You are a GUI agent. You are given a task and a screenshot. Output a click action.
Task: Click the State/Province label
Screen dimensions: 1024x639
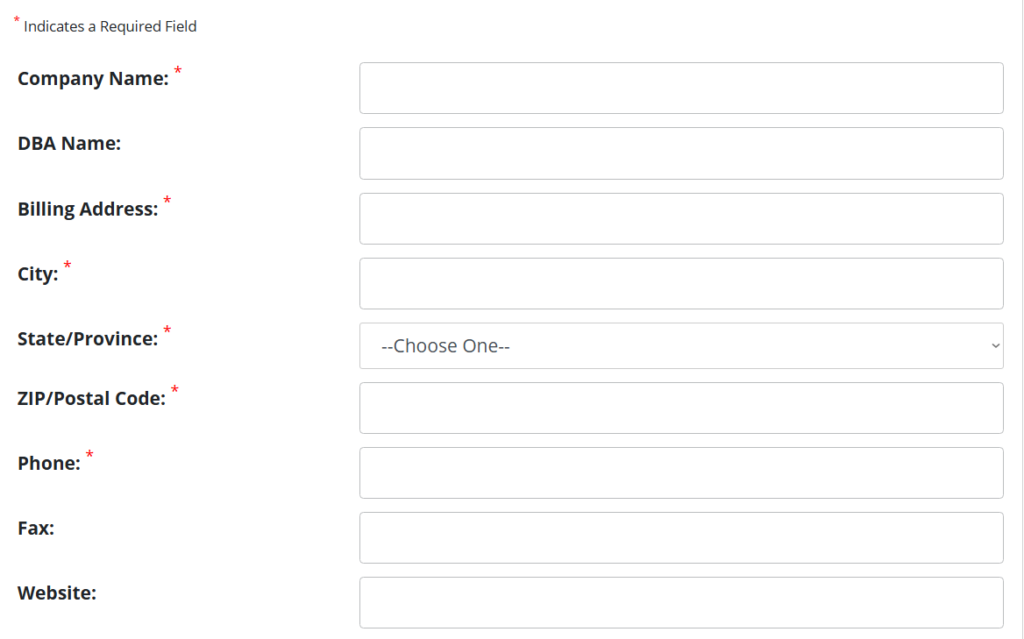pos(85,338)
